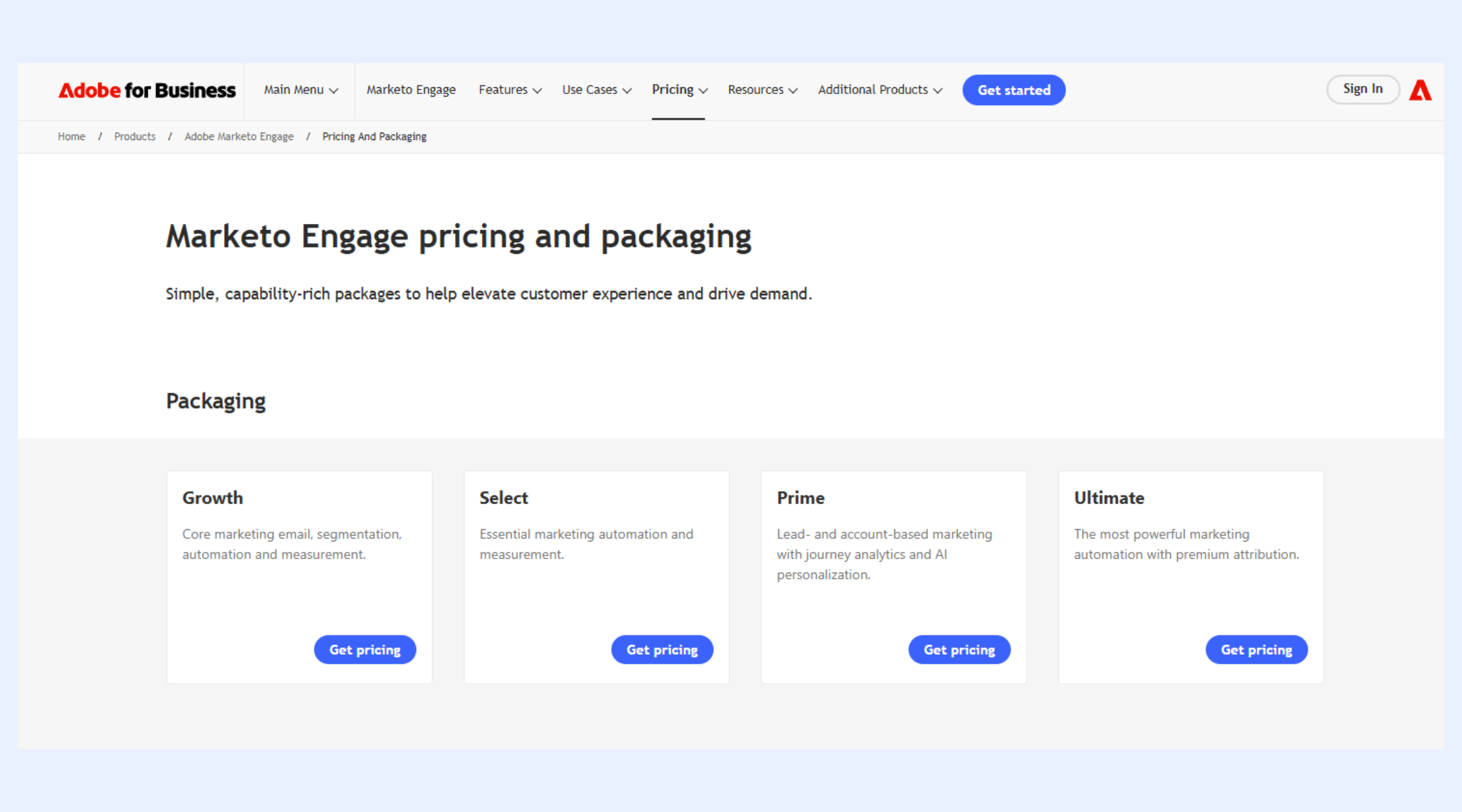Get pricing for the Ultimate package
Image resolution: width=1462 pixels, height=812 pixels.
(x=1256, y=650)
